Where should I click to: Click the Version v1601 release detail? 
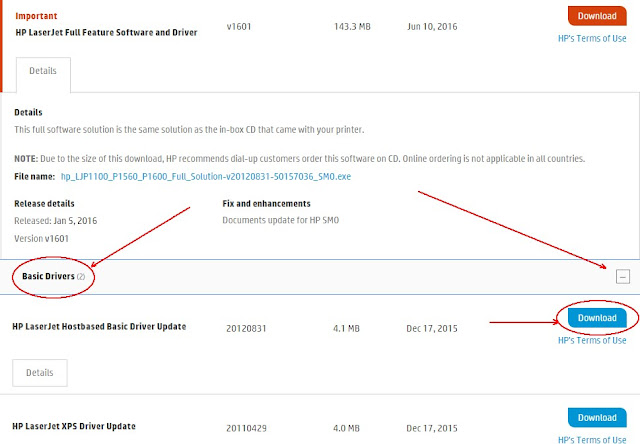[x=41, y=238]
